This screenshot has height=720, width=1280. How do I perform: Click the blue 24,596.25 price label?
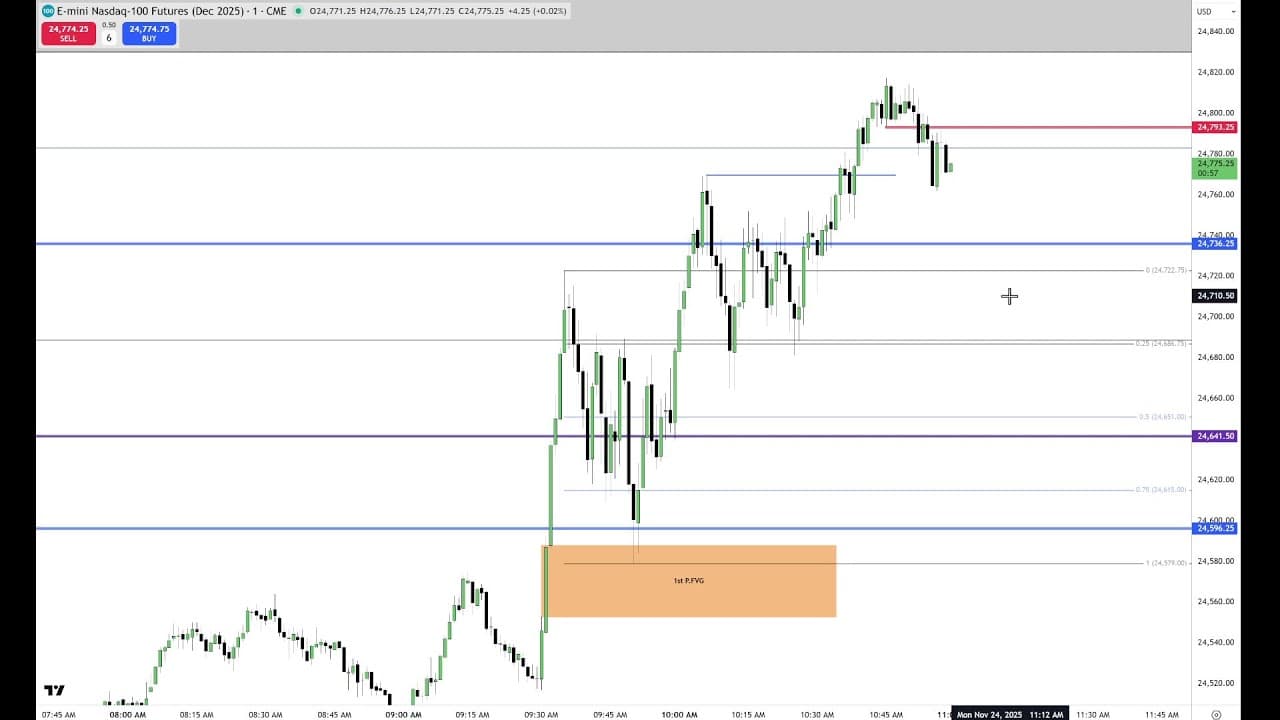point(1215,528)
